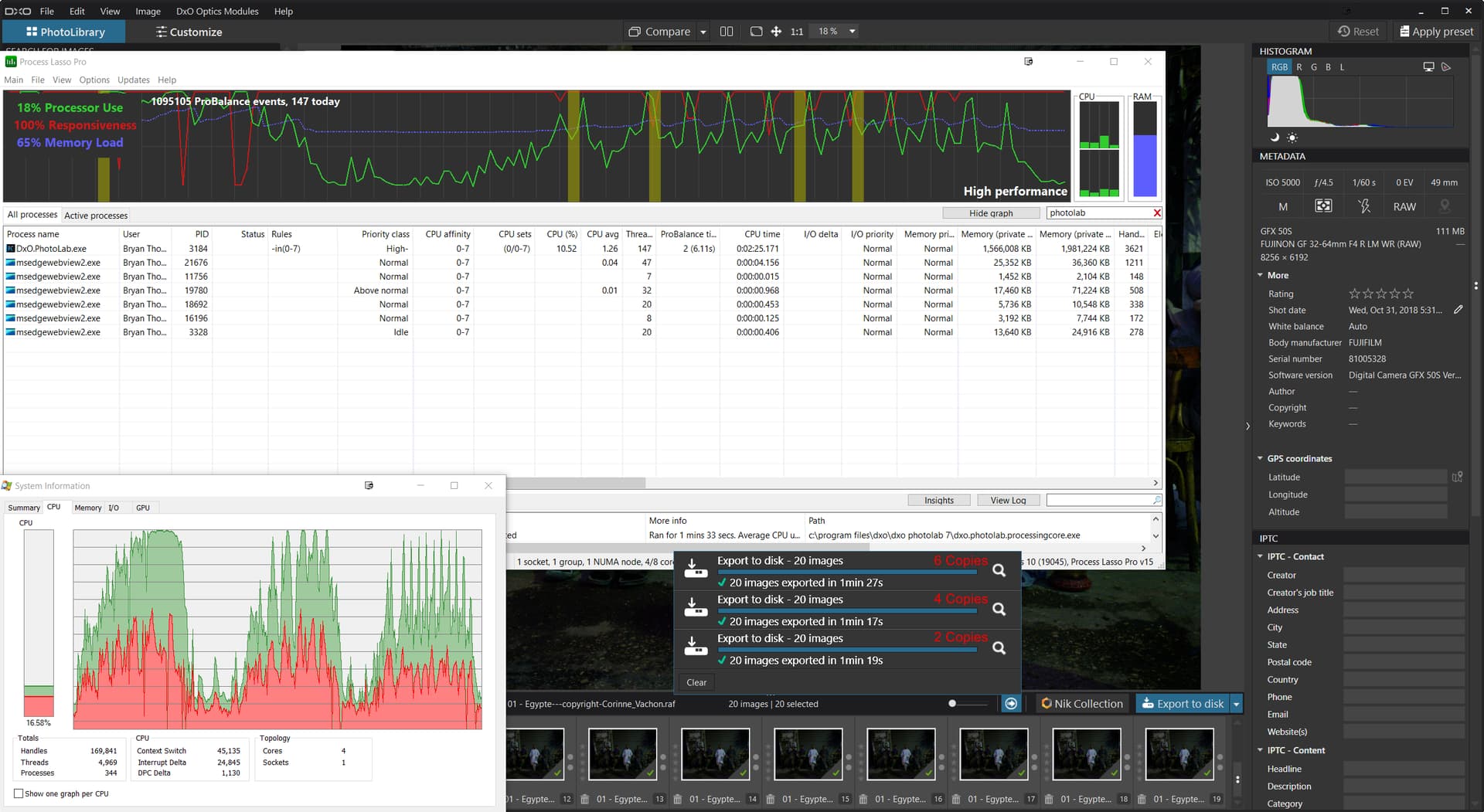
Task: Click System Information title bar tool icon
Action: (x=369, y=485)
